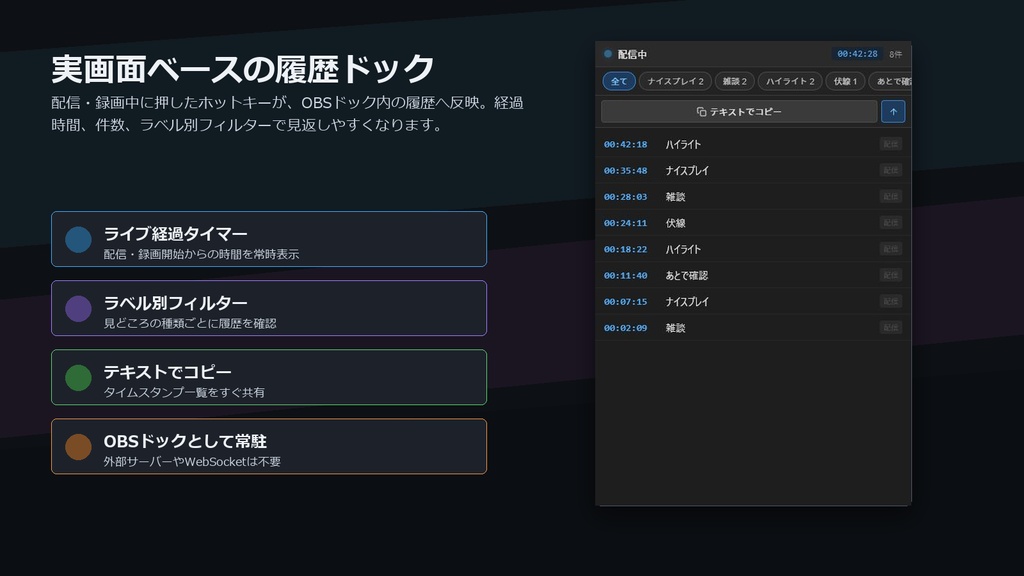Viewport: 1024px width, 576px height.
Task: Click 配信 badge in 00:11:40 row
Action: [x=891, y=275]
